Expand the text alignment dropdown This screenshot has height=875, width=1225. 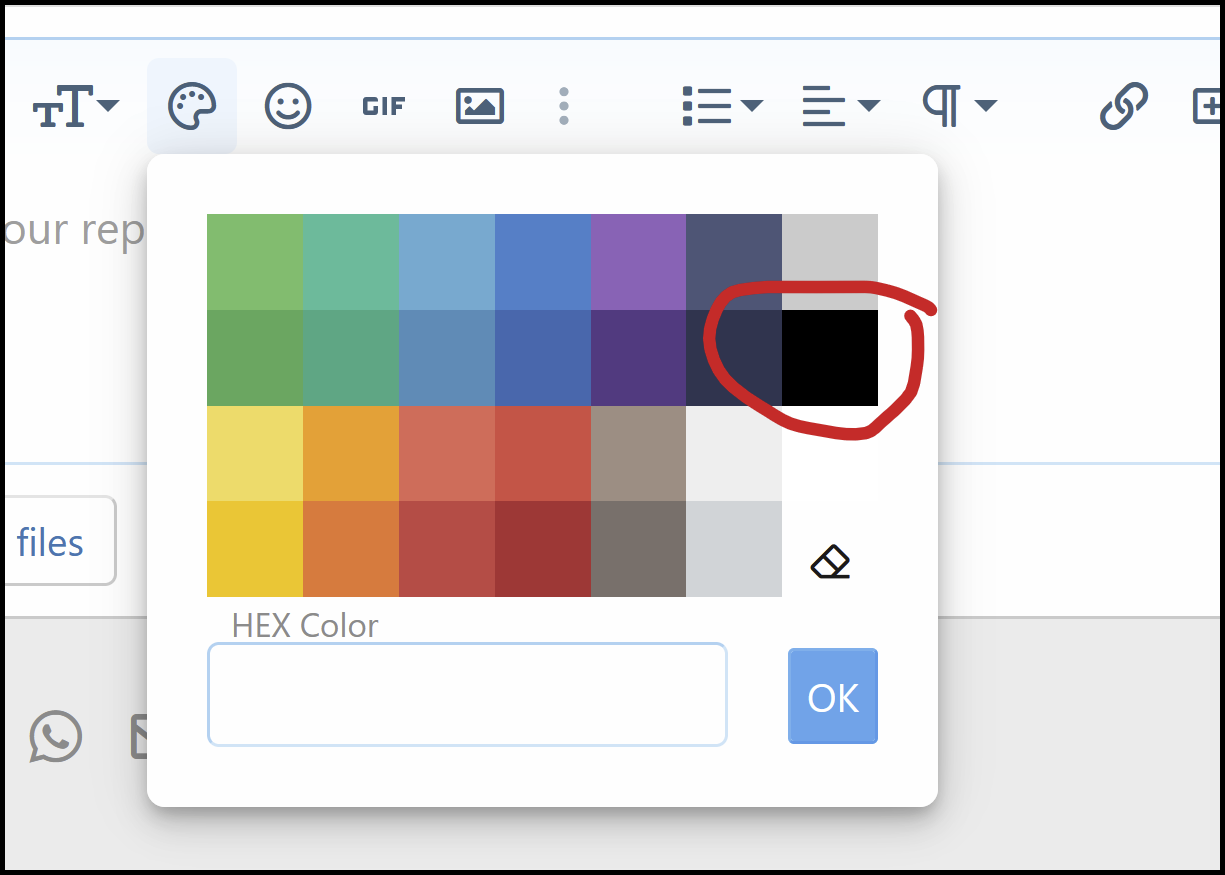[x=840, y=106]
